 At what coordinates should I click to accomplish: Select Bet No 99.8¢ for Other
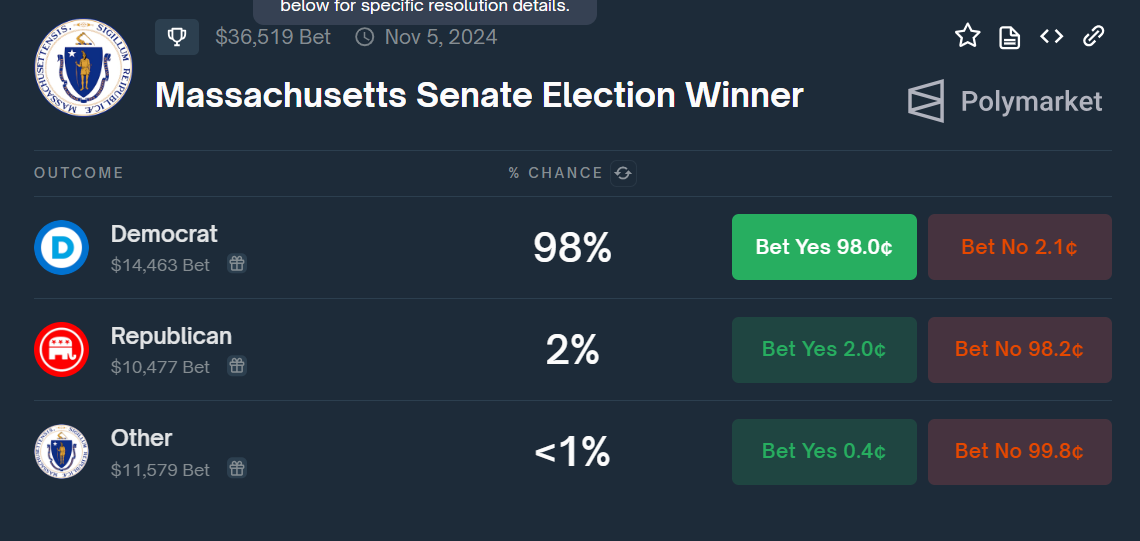tap(1019, 451)
